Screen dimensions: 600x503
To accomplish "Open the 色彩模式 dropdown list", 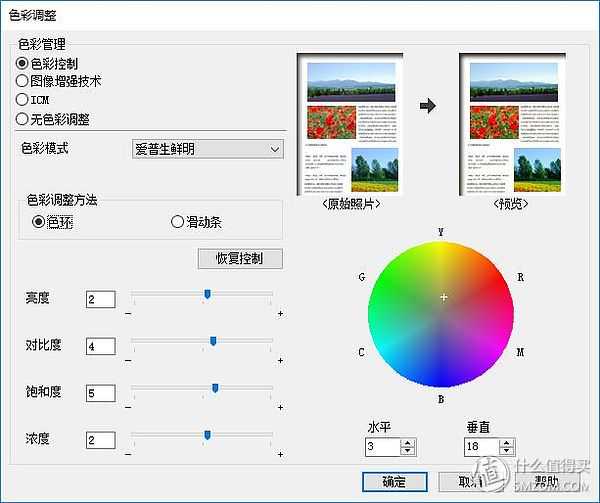I will [208, 150].
